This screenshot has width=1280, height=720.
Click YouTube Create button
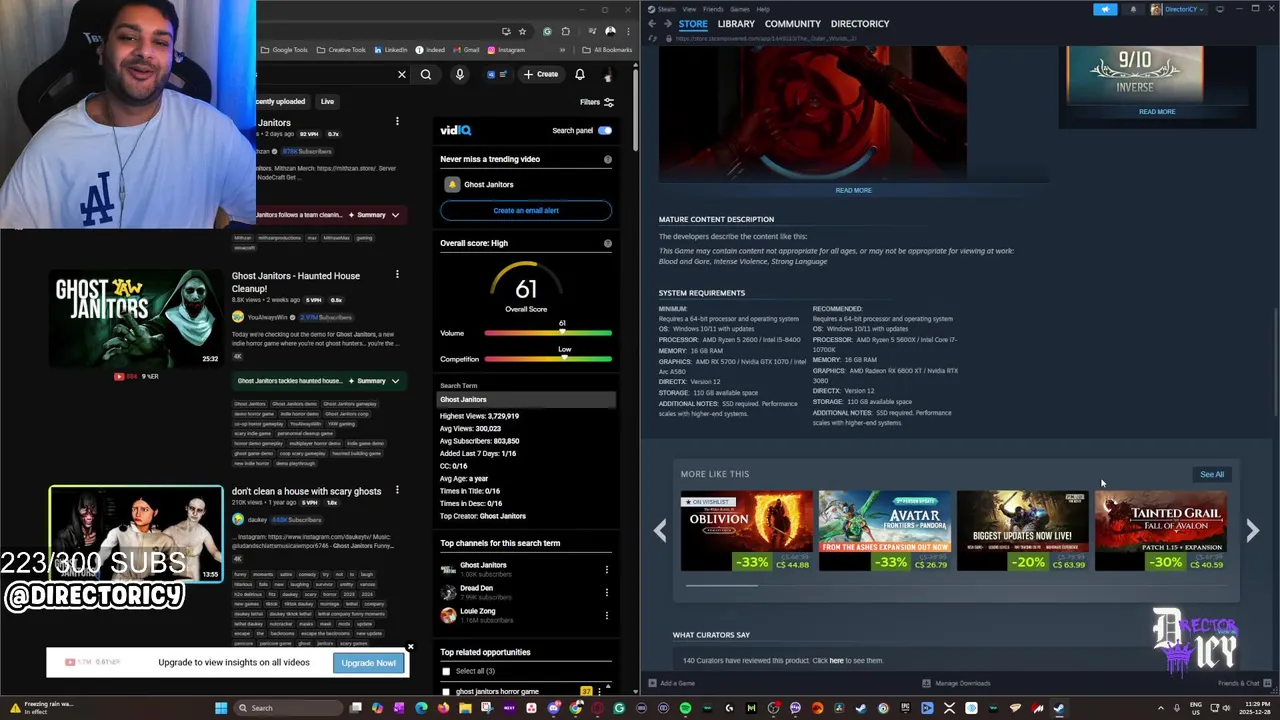(x=541, y=74)
